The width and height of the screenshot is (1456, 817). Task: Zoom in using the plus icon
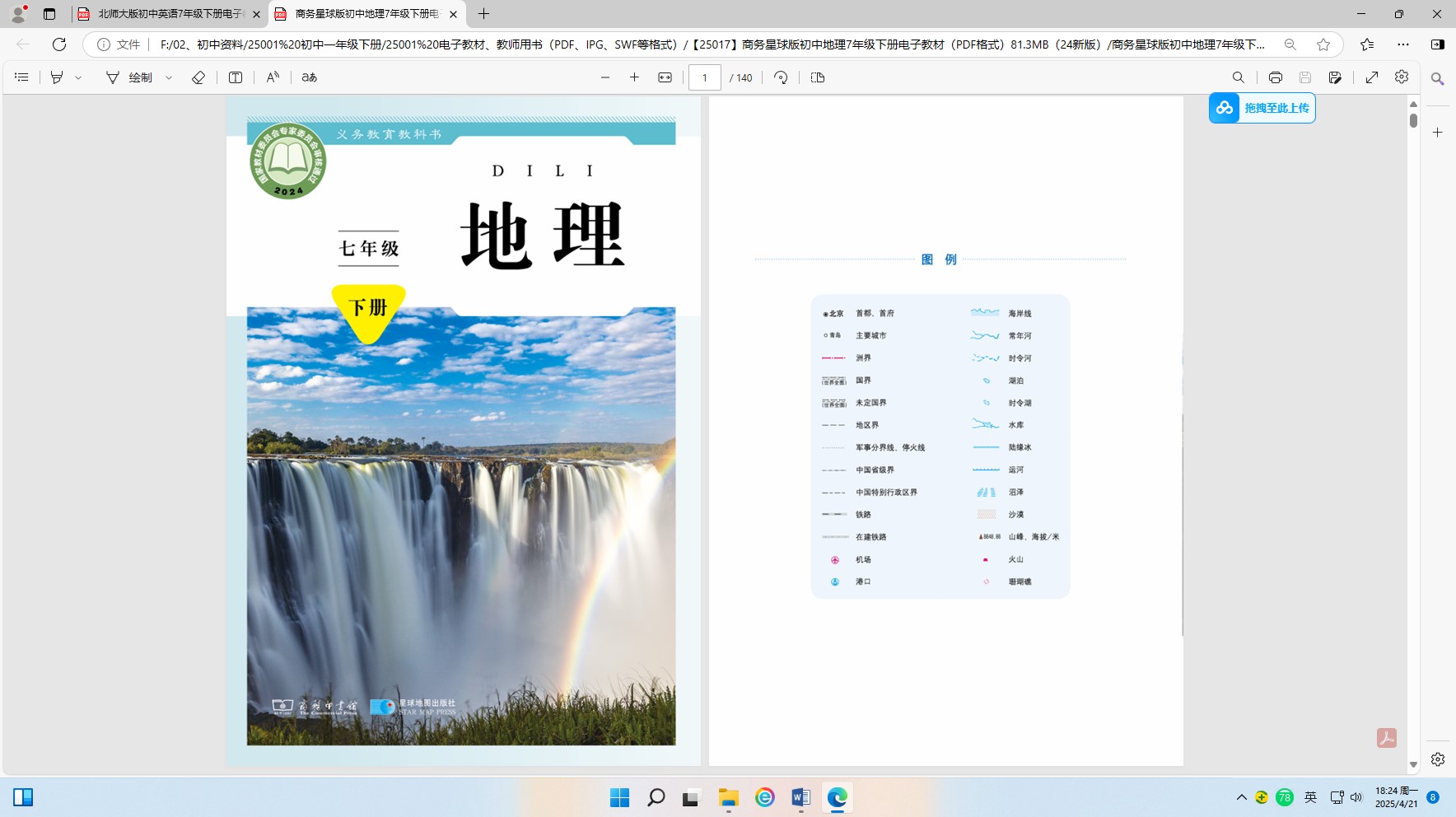634,77
